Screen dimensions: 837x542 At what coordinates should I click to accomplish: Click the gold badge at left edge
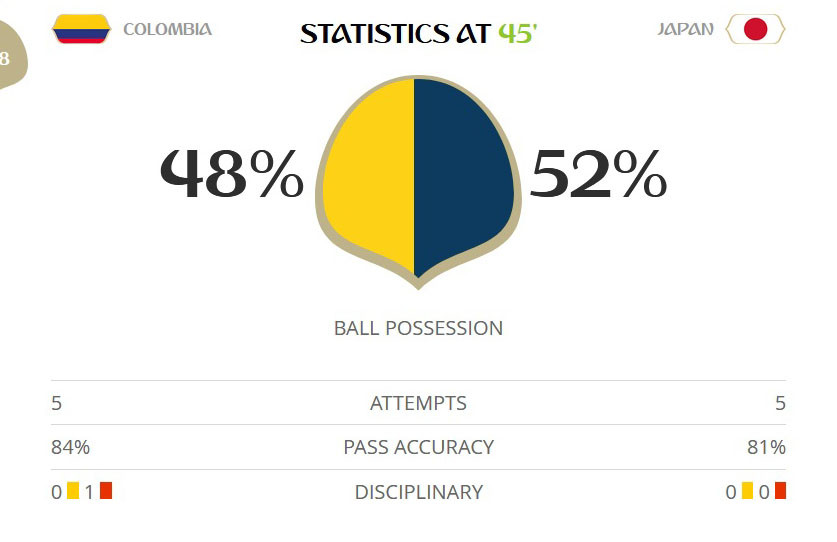(10, 60)
